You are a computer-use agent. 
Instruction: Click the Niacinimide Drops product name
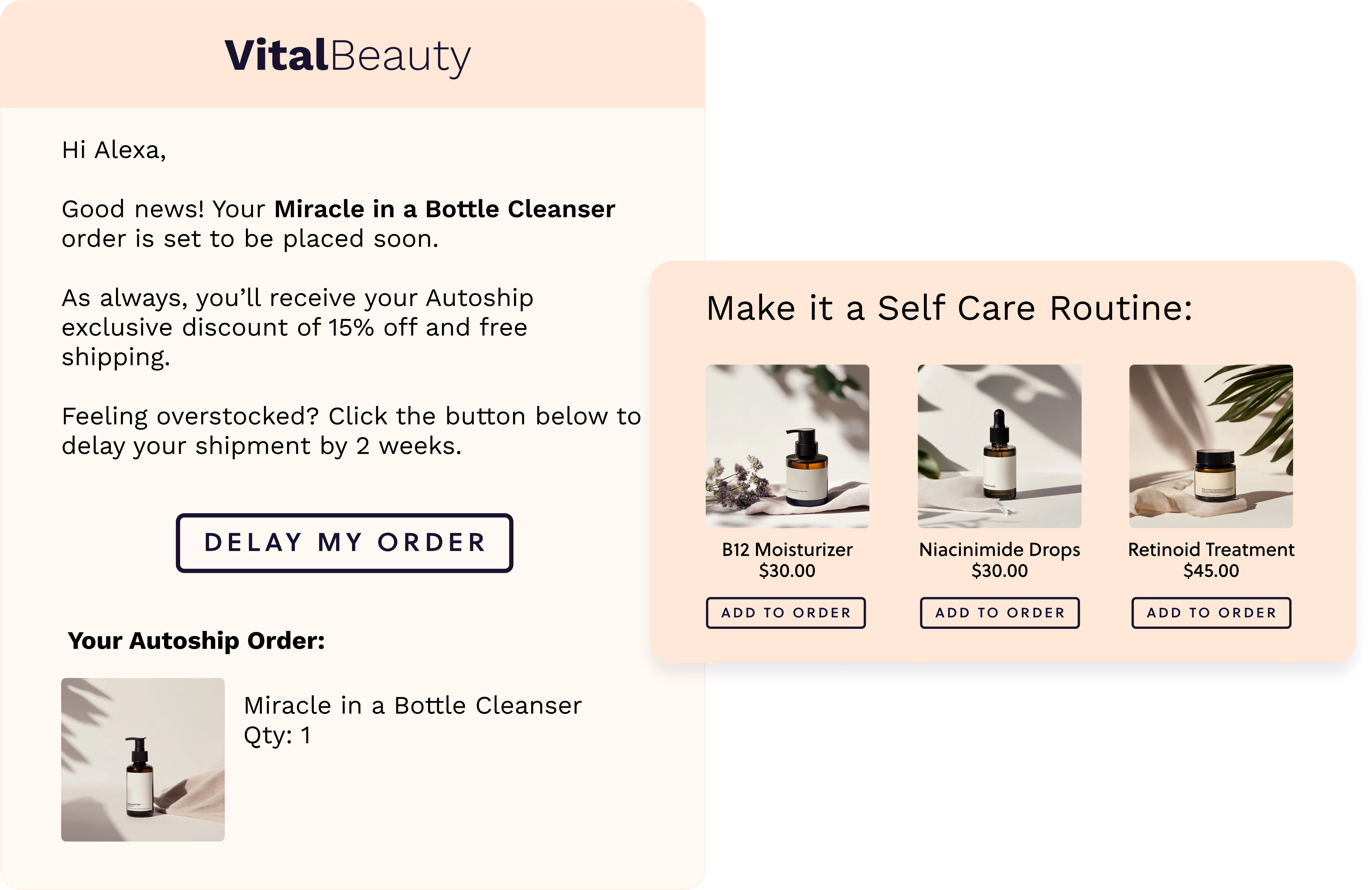(x=1000, y=550)
